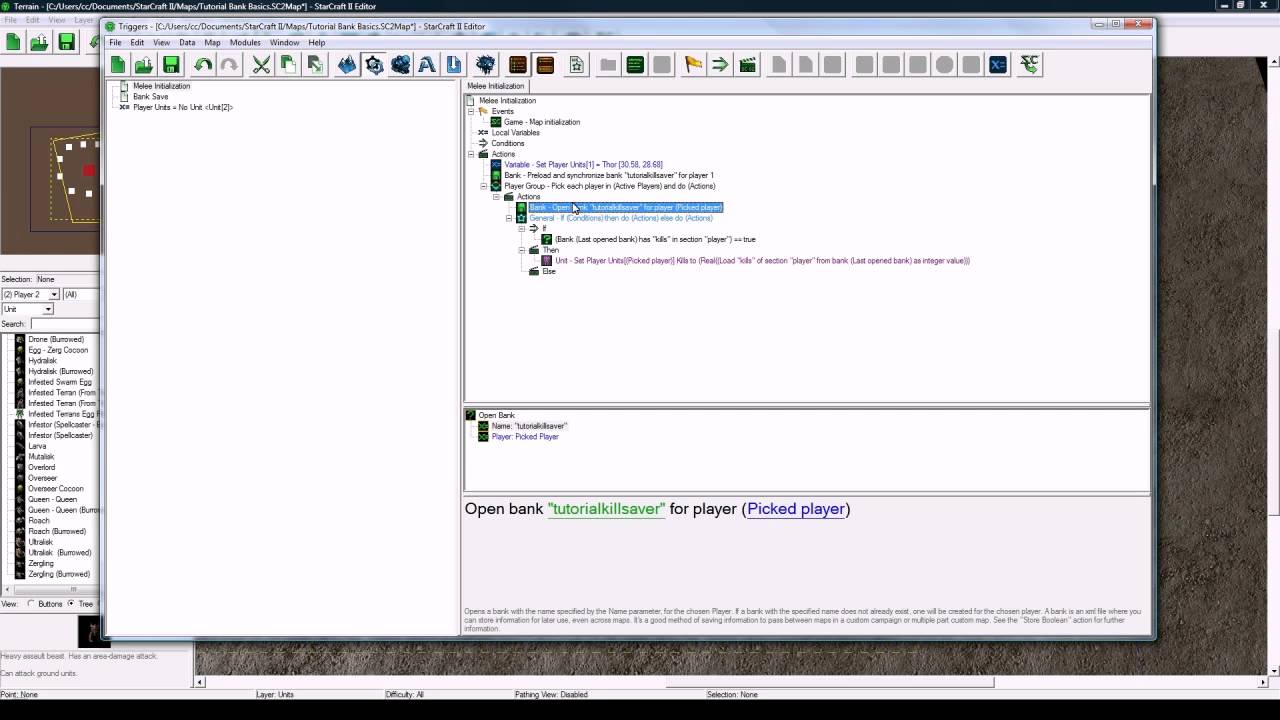Click the green New Action list icon

[x=635, y=65]
